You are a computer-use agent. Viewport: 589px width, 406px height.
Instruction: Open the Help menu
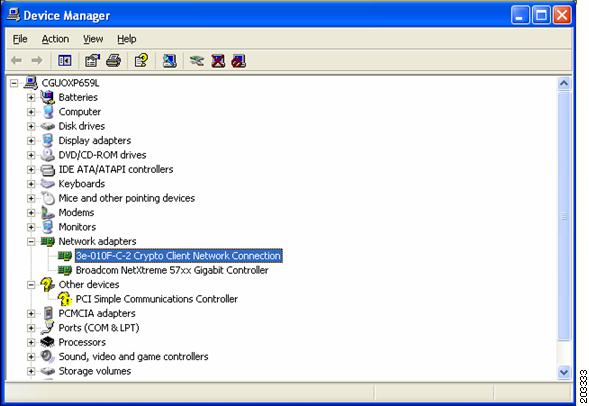point(127,39)
